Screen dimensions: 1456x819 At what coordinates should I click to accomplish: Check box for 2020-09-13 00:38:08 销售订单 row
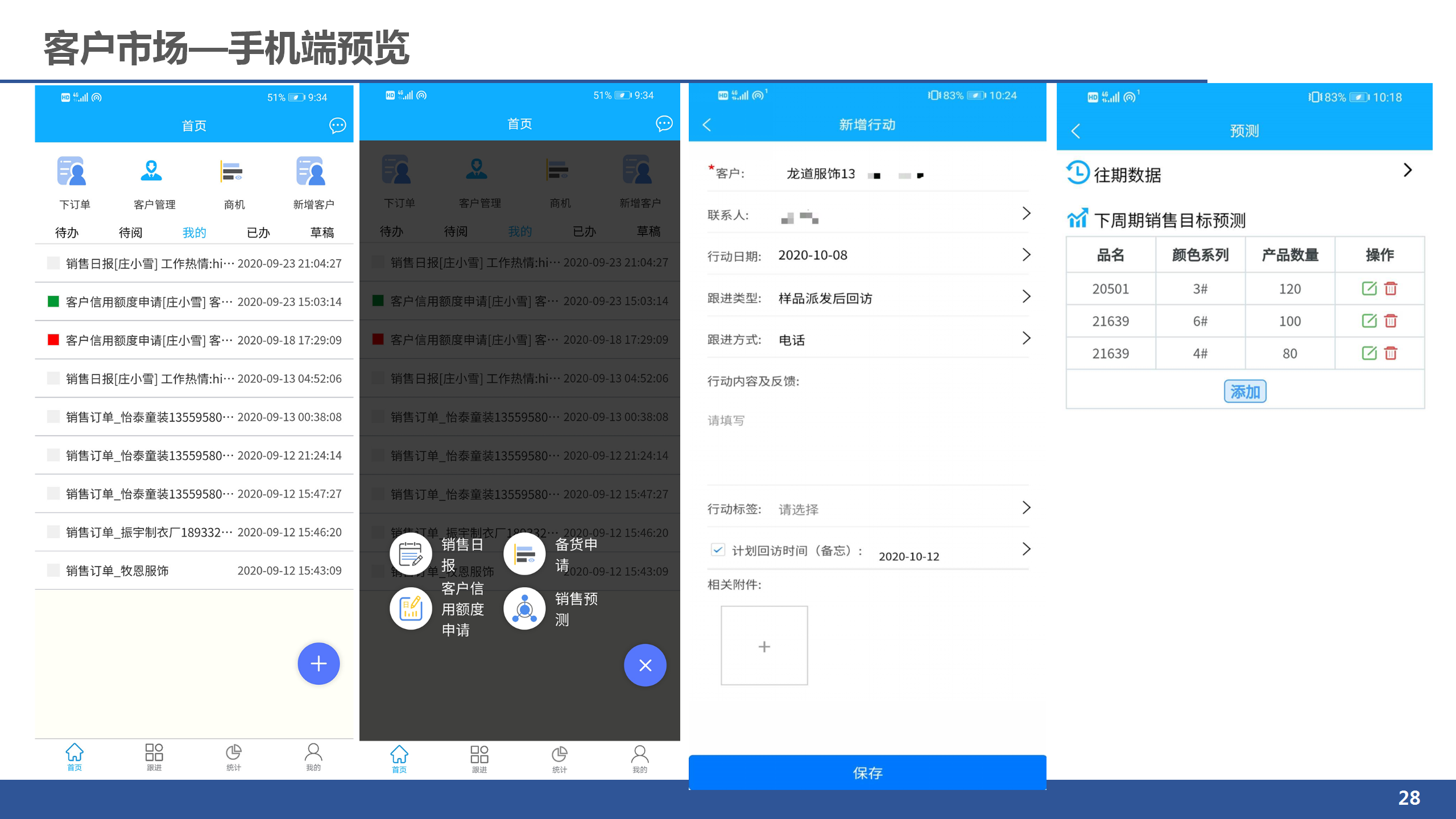(x=53, y=417)
